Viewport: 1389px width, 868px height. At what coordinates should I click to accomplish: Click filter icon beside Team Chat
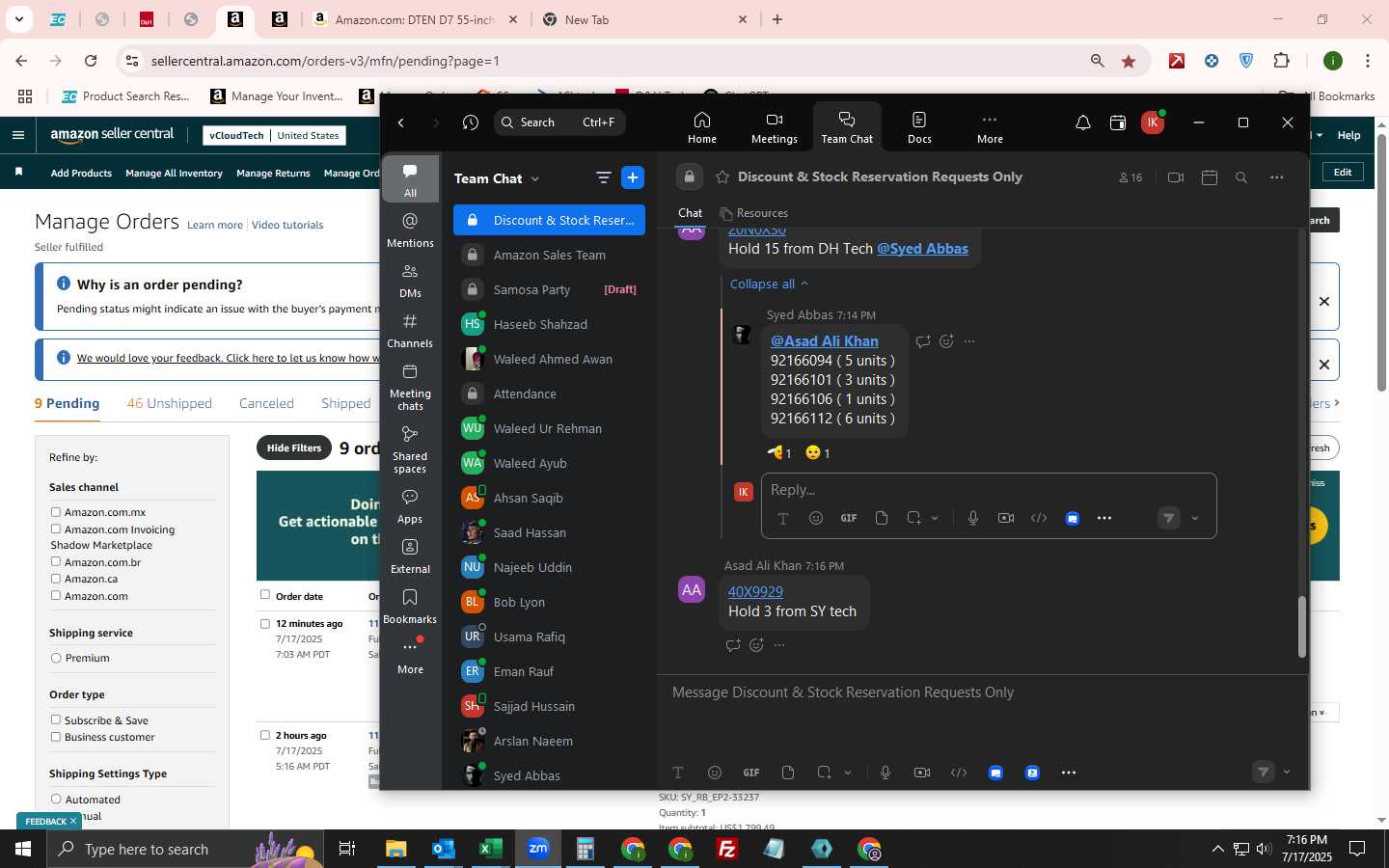pyautogui.click(x=604, y=177)
